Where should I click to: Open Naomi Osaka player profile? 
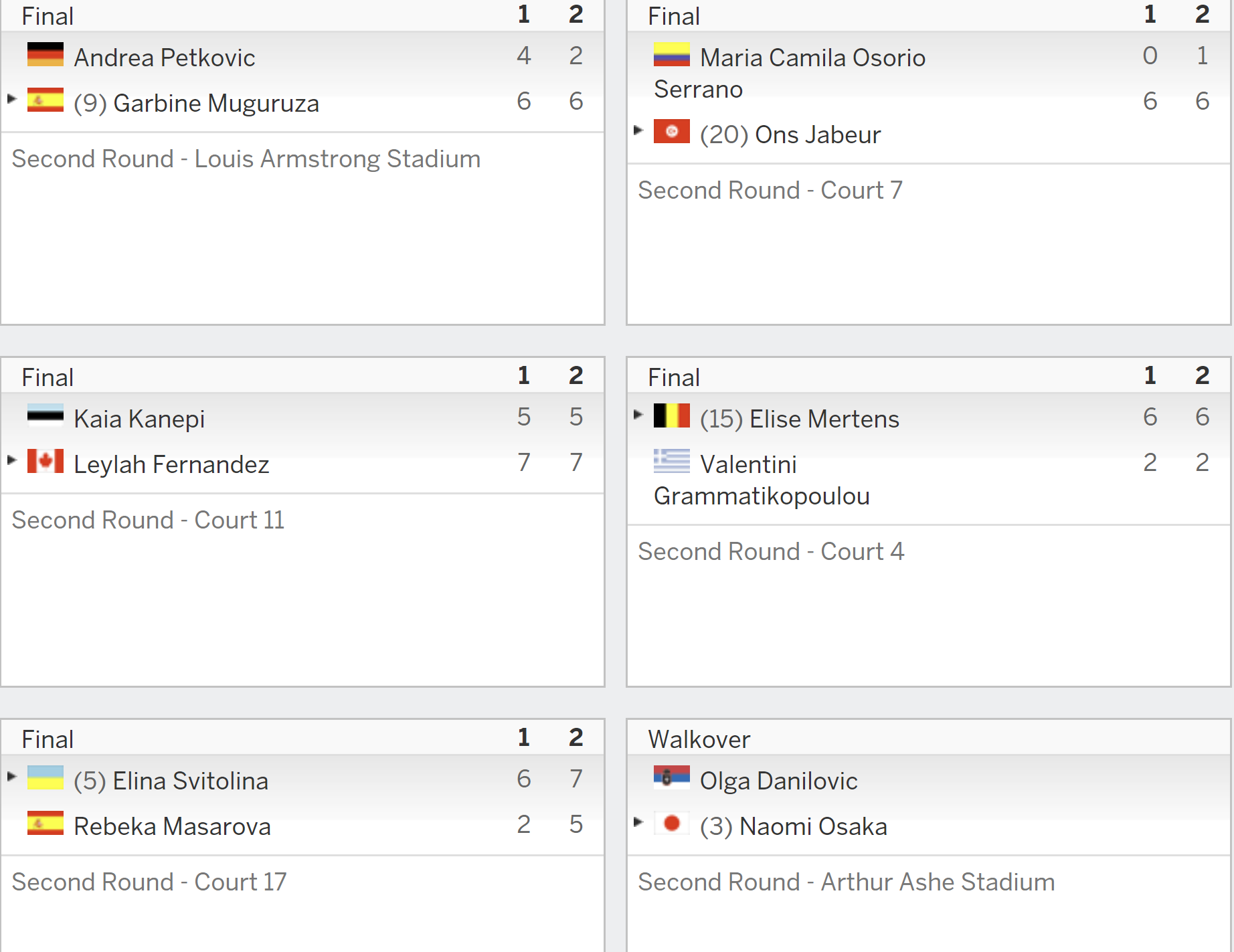794,826
